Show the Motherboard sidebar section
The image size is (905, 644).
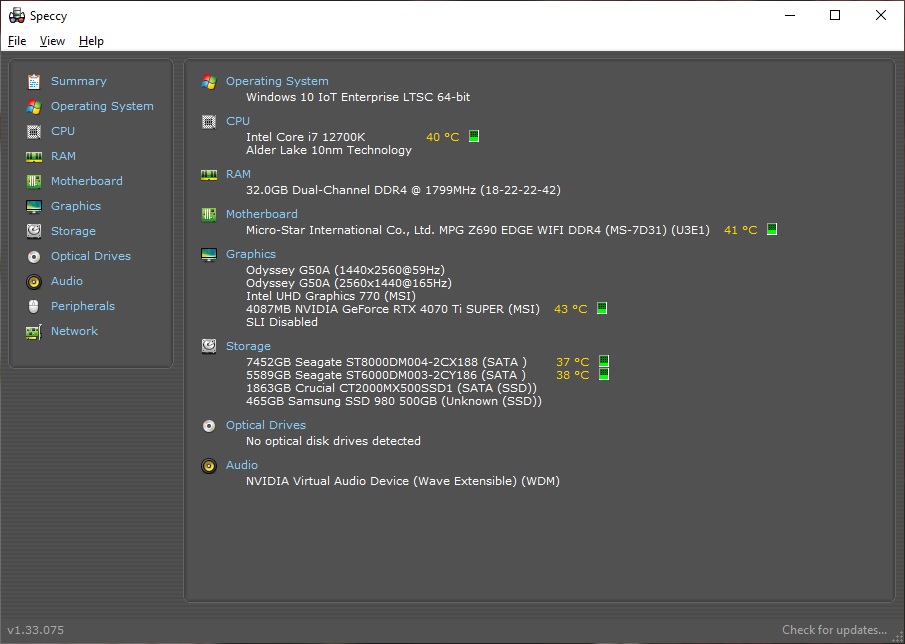(87, 181)
